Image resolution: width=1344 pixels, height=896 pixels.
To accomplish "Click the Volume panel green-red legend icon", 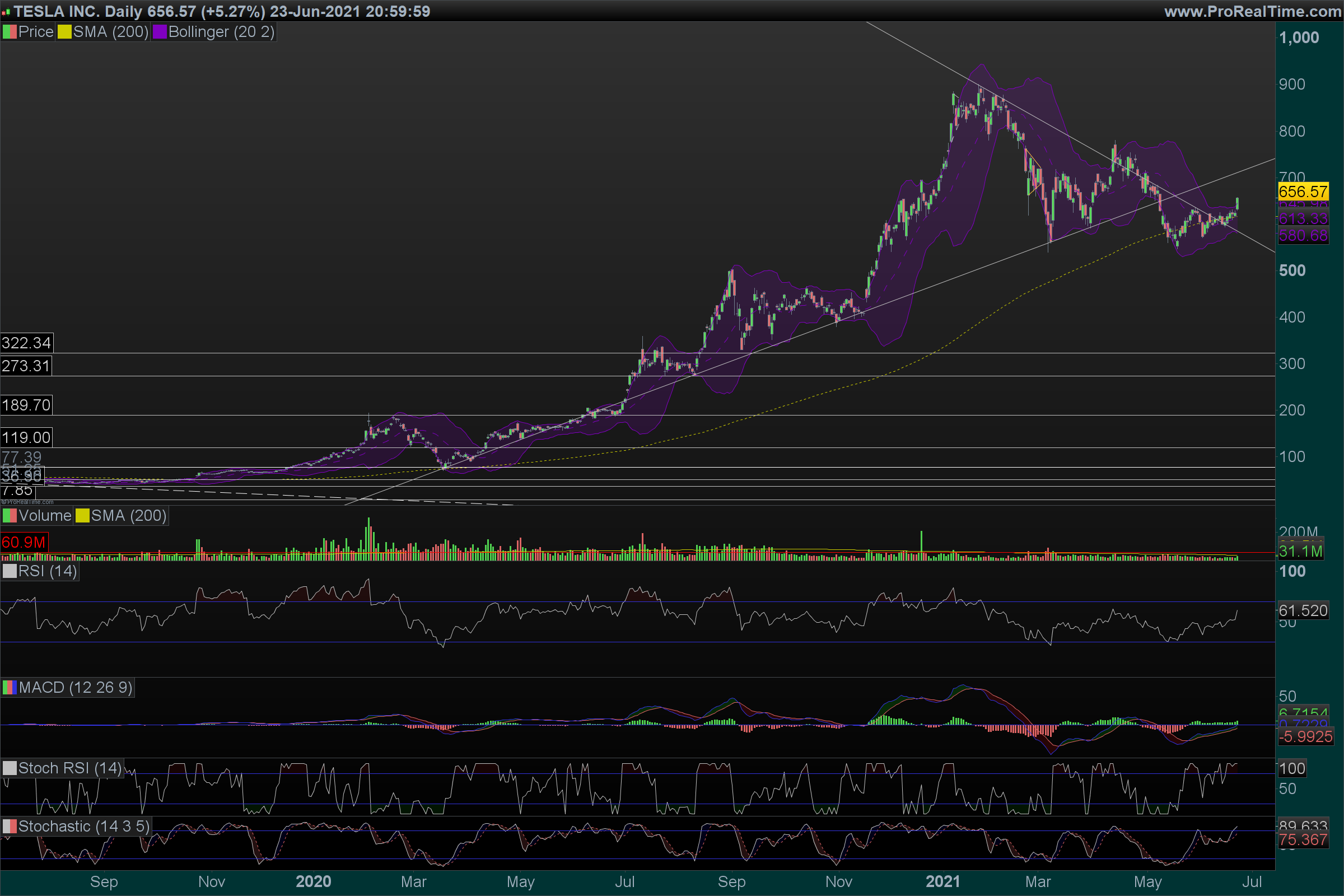I will (10, 516).
